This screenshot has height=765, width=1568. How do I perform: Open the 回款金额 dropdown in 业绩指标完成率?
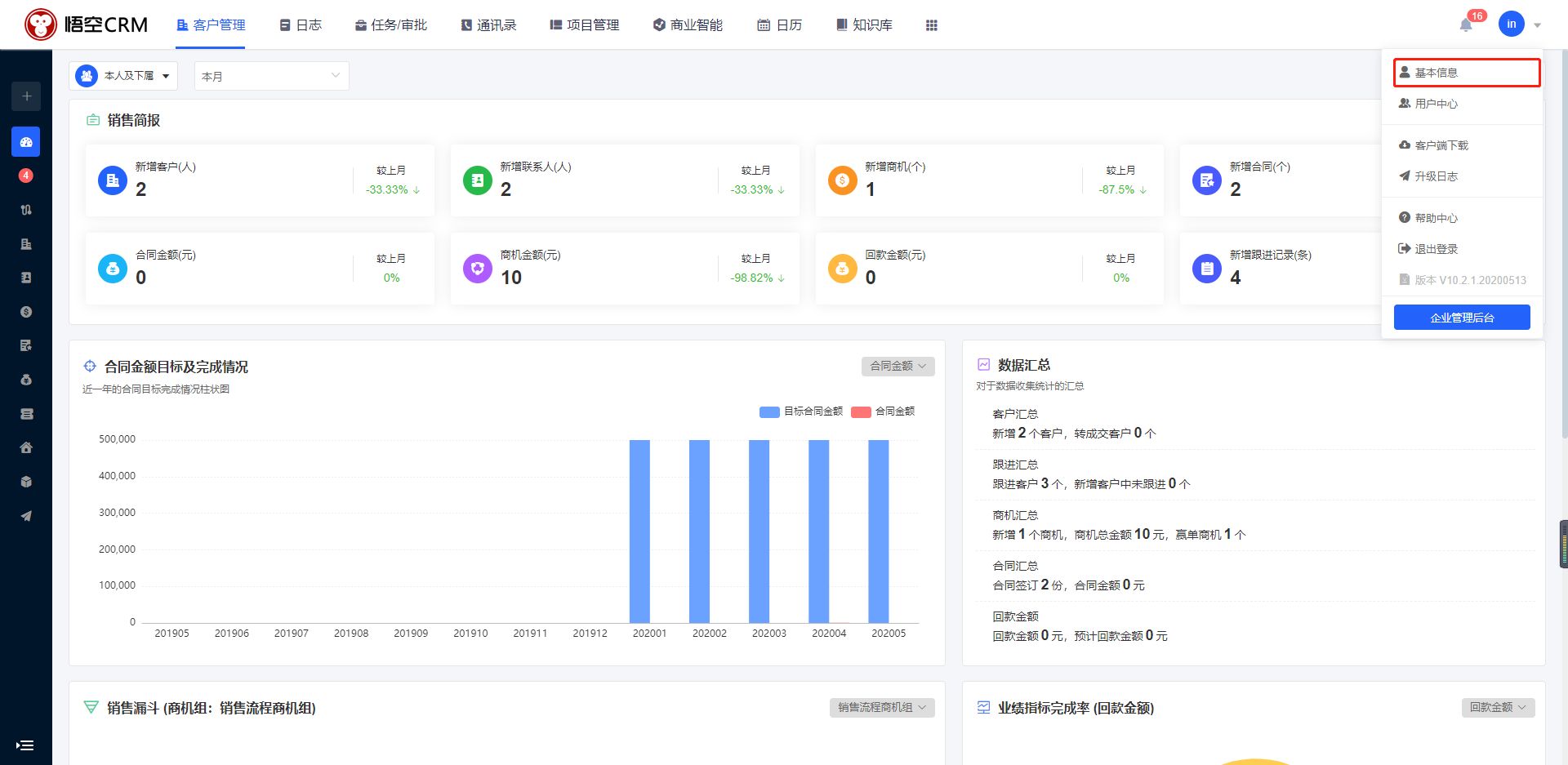pyautogui.click(x=1498, y=708)
